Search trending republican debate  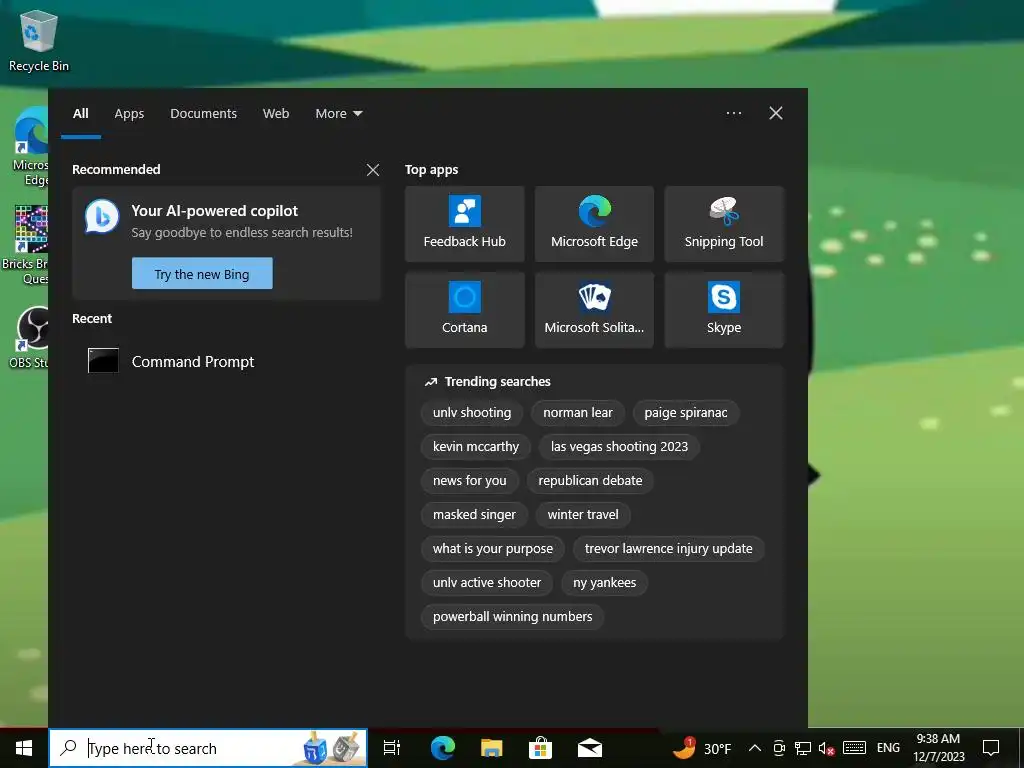click(x=590, y=481)
